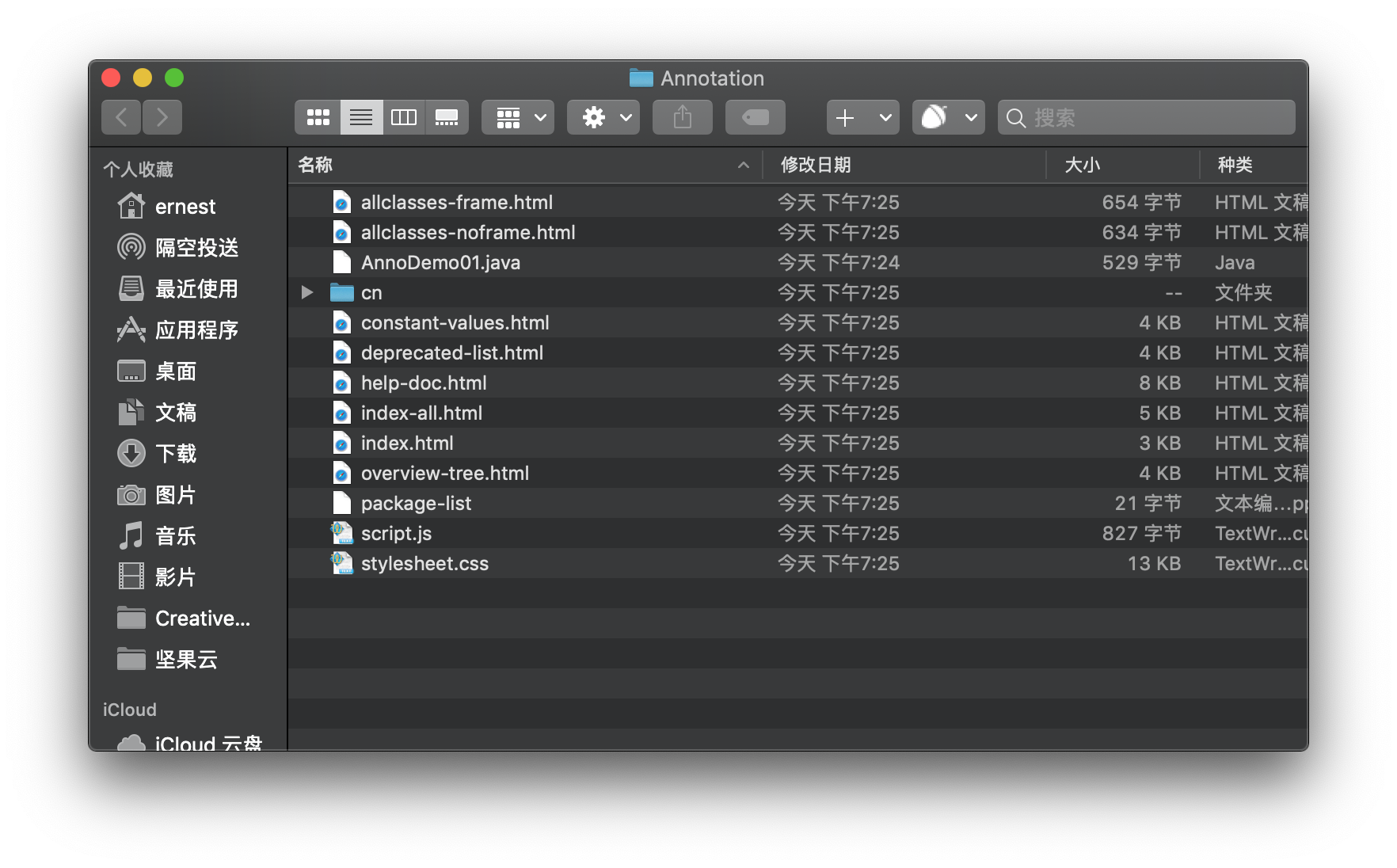Select package-list file

click(x=798, y=504)
